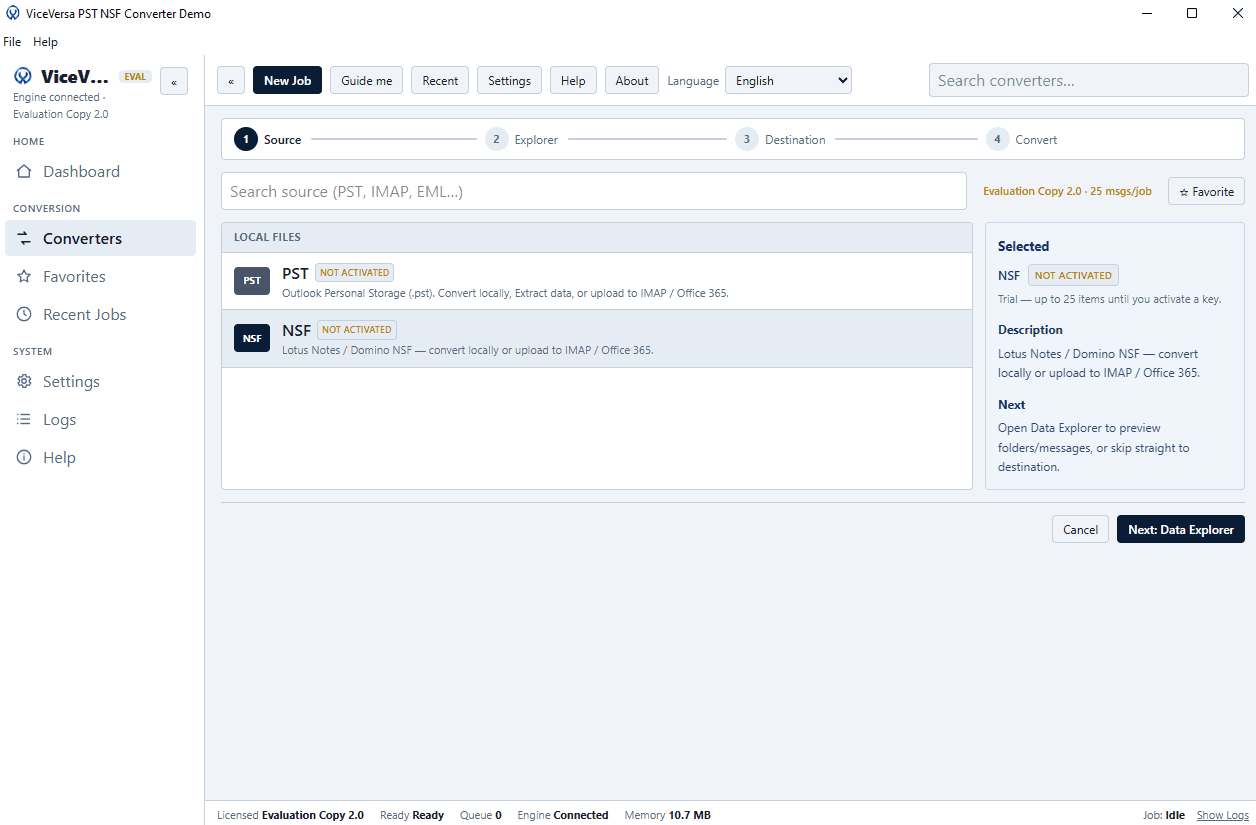Open Favorites in the sidebar
The width and height of the screenshot is (1256, 825).
[x=100, y=277]
